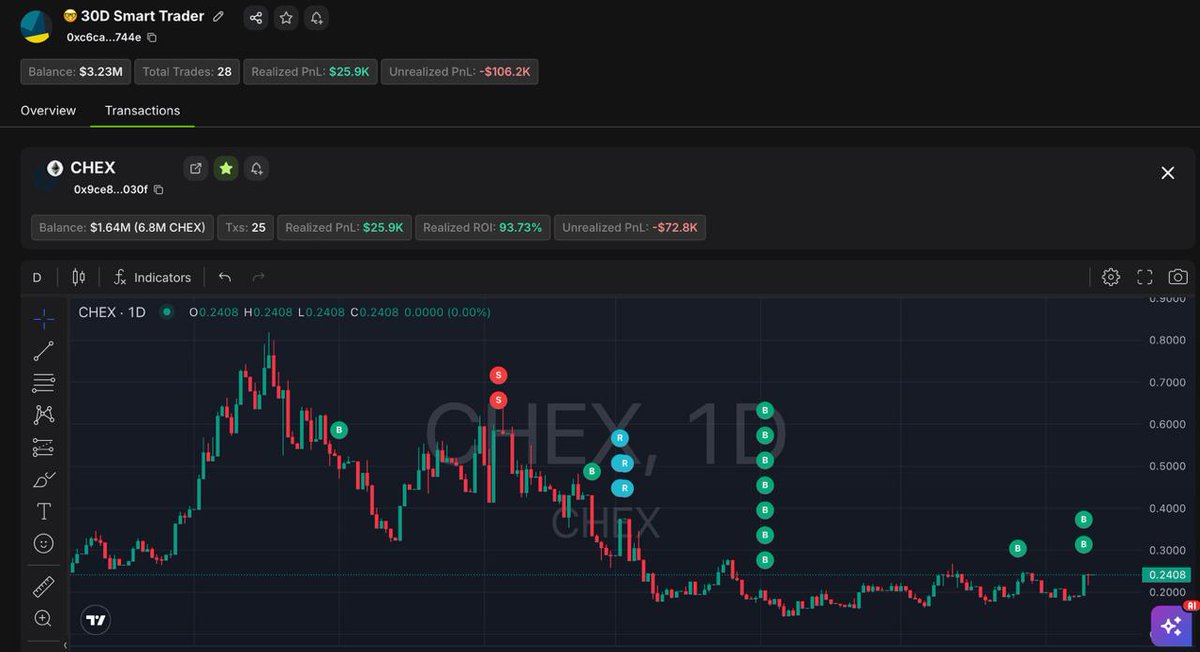Open chart settings gear
The image size is (1200, 652).
(1111, 277)
